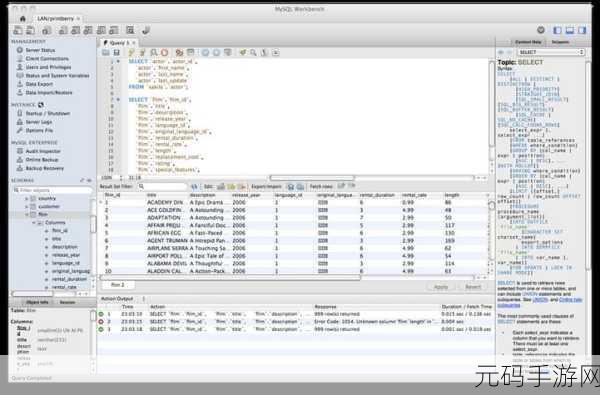Execute statement under cursor
The height and width of the screenshot is (395, 600).
[x=142, y=52]
